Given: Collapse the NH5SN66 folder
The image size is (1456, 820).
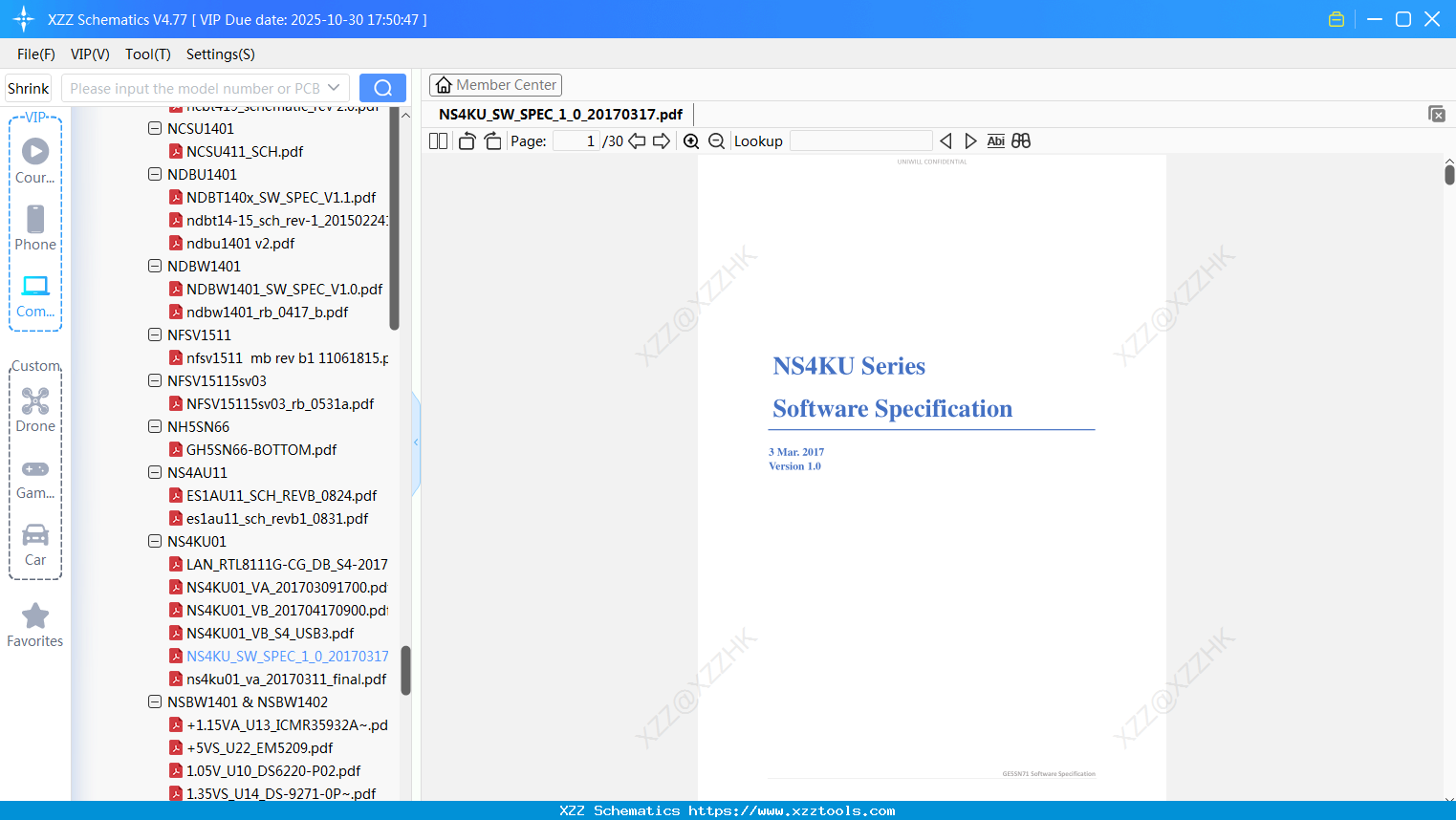Looking at the screenshot, I should coord(155,426).
